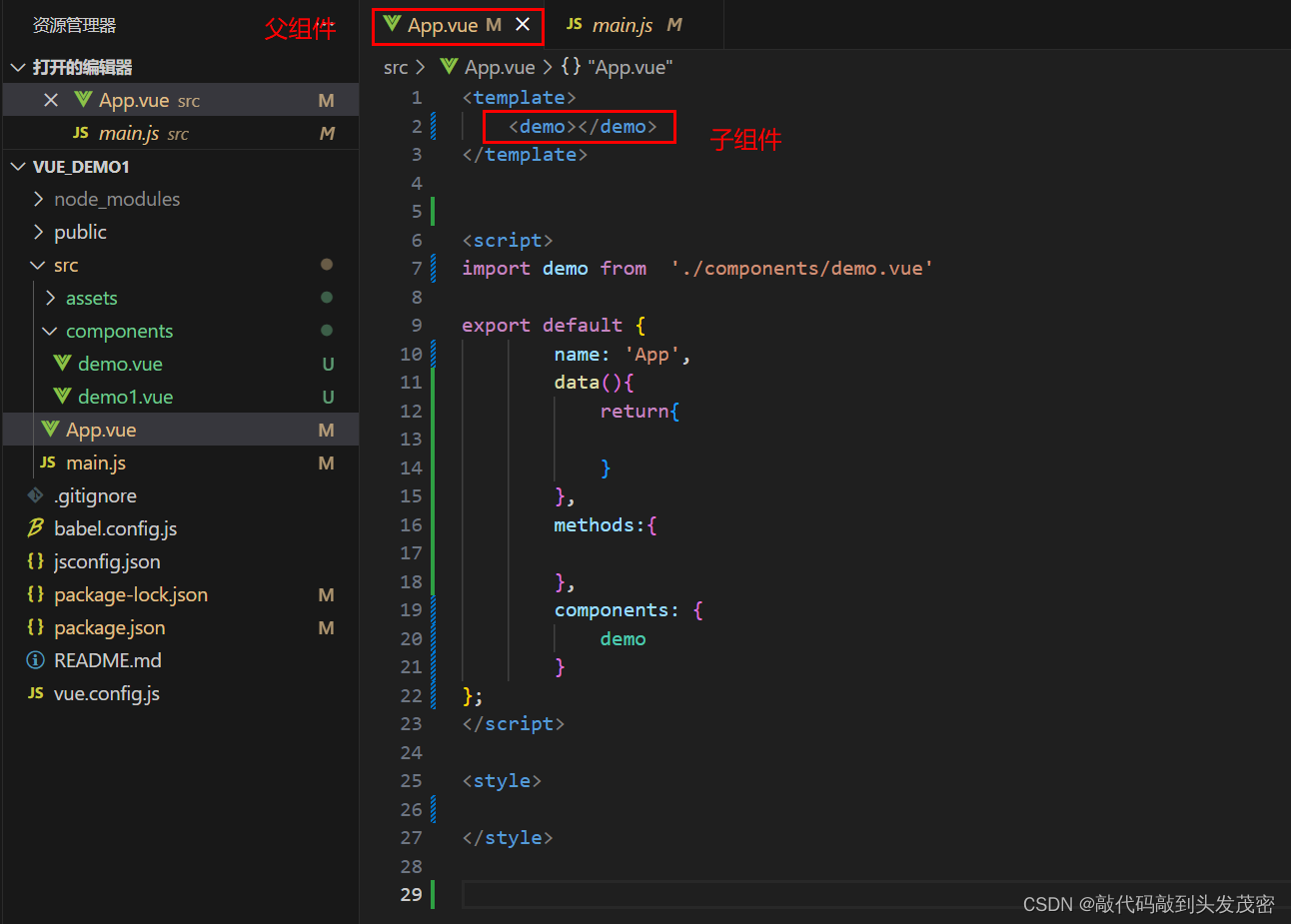This screenshot has height=924, width=1291.
Task: Switch to the main.js editor tab
Action: 623,25
